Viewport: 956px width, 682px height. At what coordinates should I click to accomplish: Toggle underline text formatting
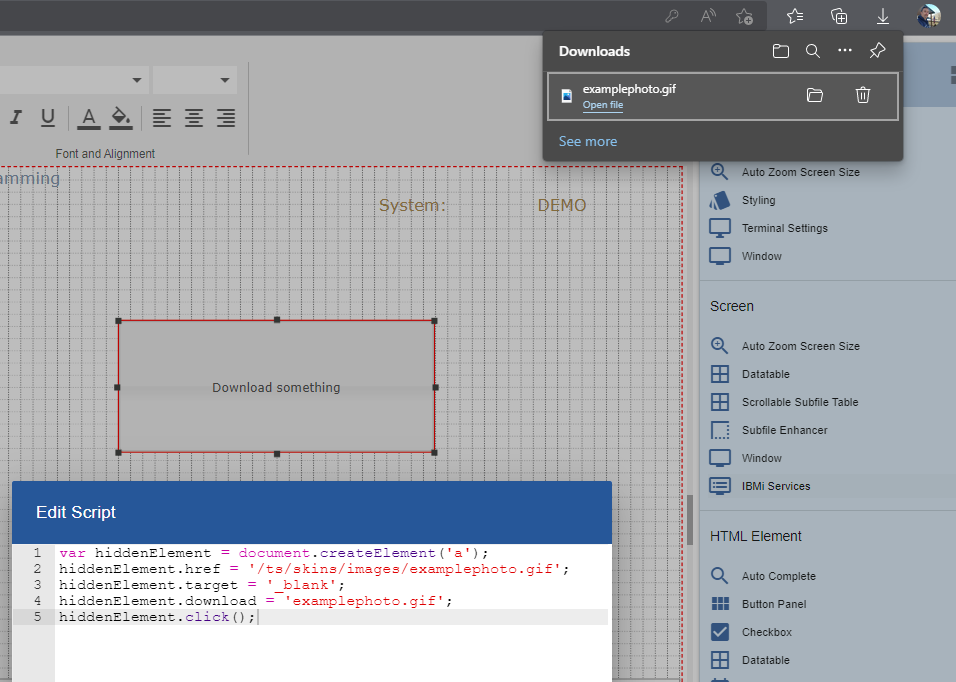(x=47, y=118)
